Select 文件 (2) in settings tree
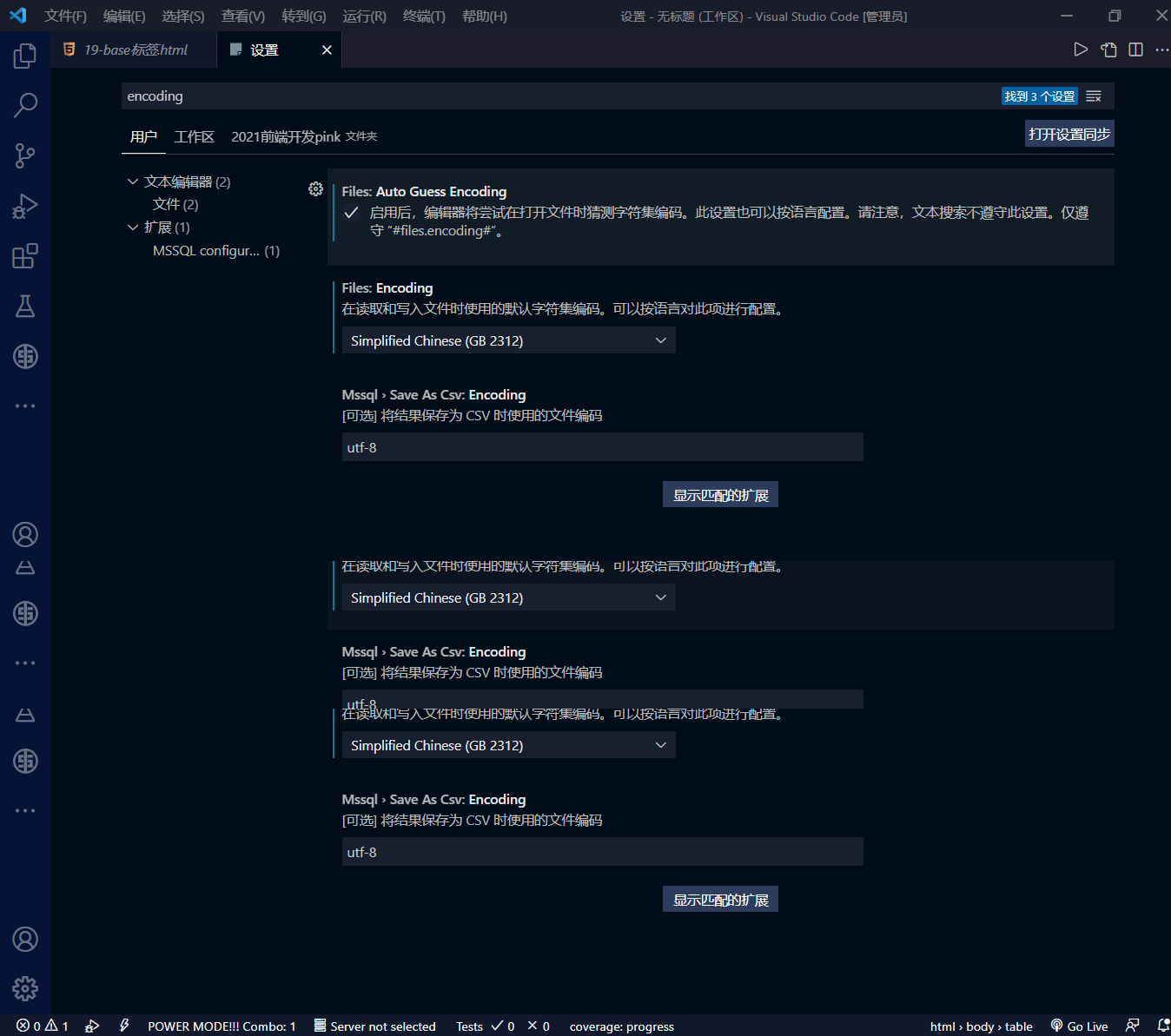The image size is (1171, 1036). point(175,204)
